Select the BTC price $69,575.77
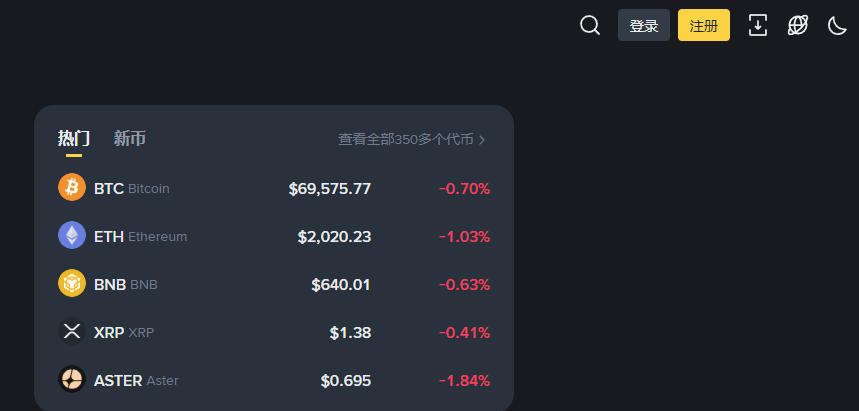The height and width of the screenshot is (411, 859). (330, 189)
